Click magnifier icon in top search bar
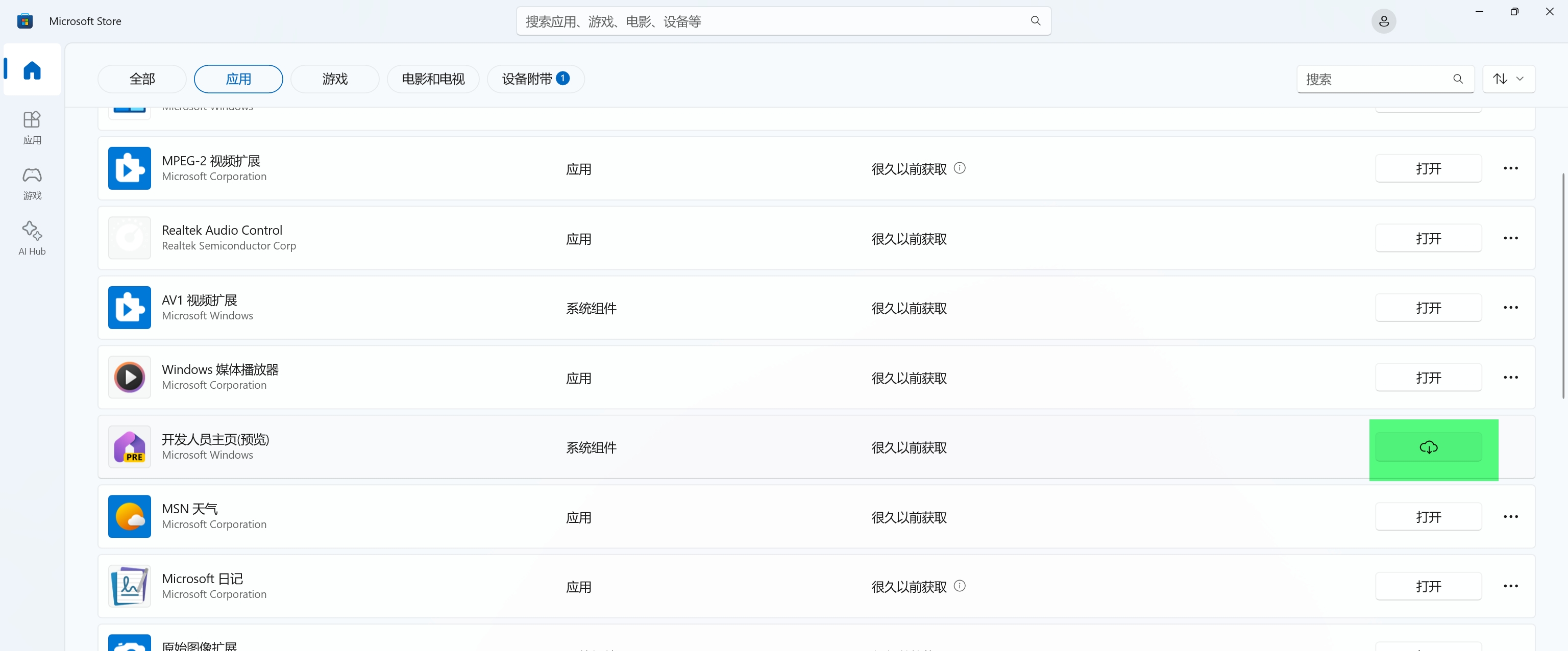 pyautogui.click(x=1035, y=21)
